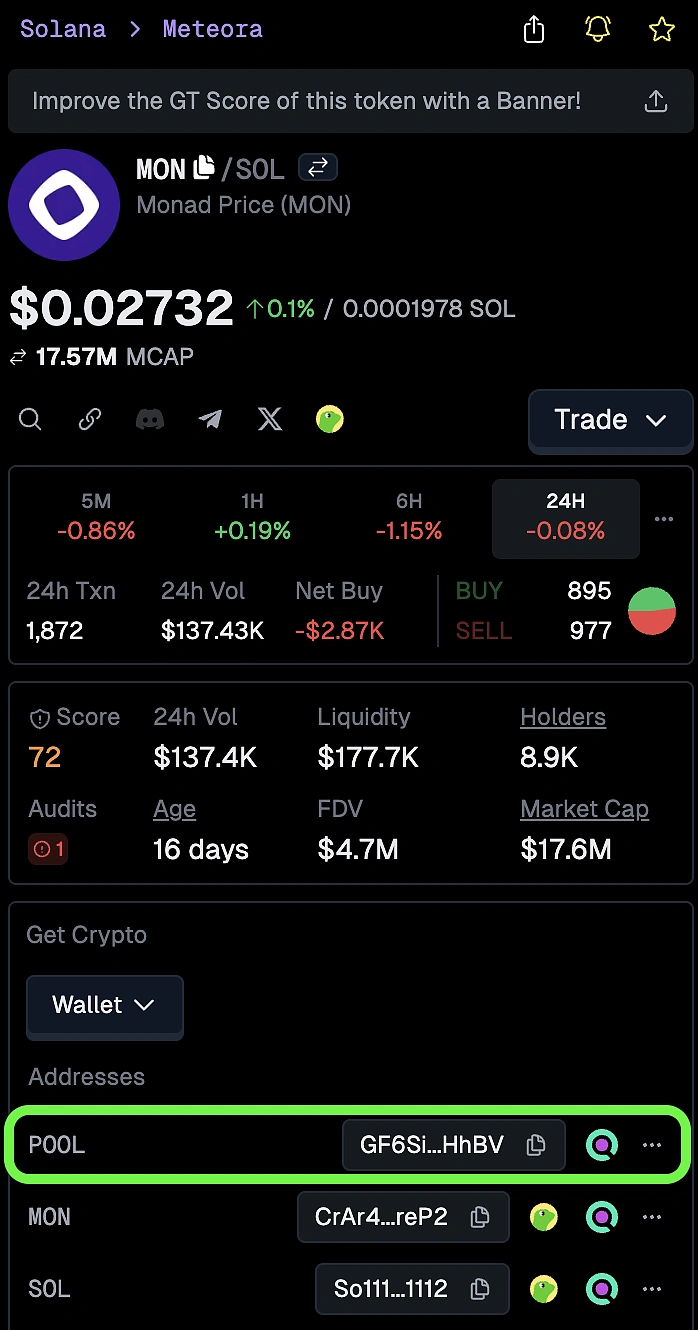The width and height of the screenshot is (698, 1330).
Task: Open more options for POOL address
Action: pos(652,1145)
